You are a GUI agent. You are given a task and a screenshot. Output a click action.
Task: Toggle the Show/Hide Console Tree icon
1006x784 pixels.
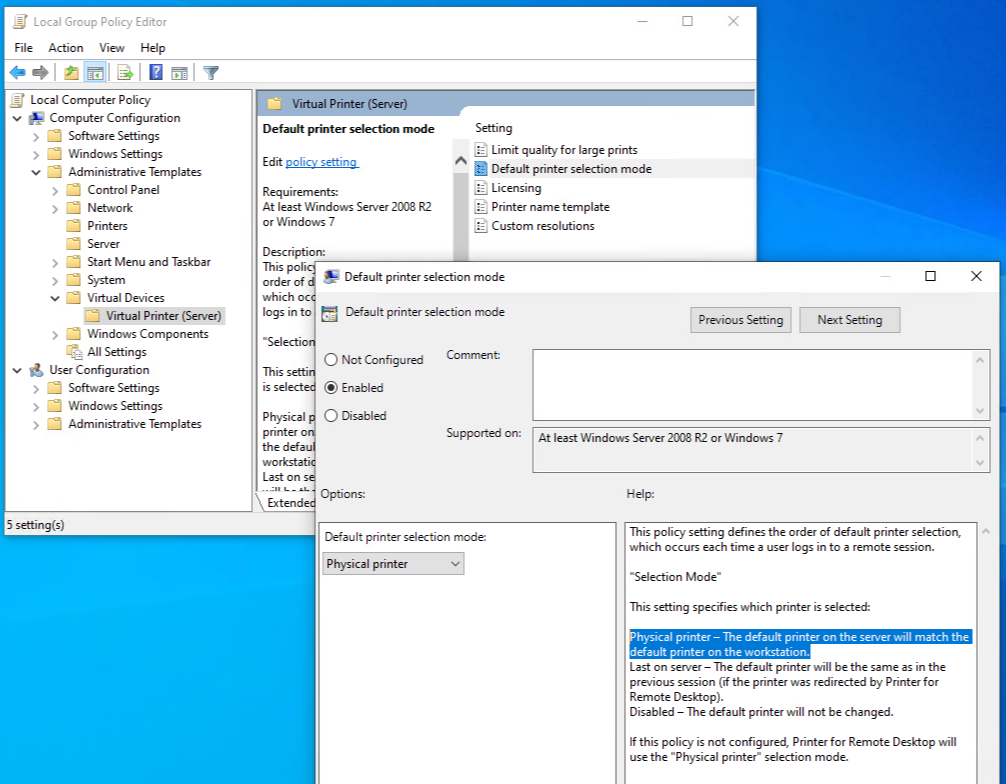tap(95, 72)
